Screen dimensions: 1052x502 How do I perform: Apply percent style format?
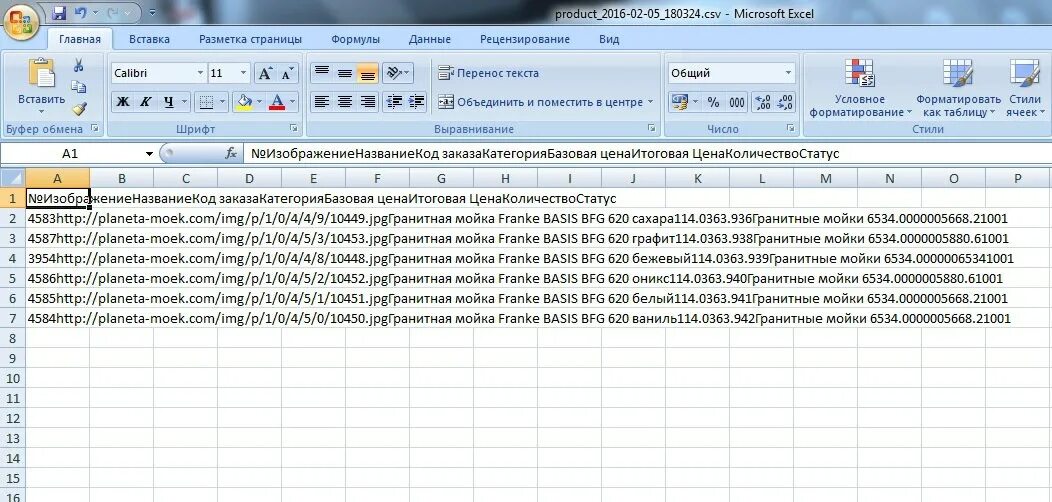point(713,102)
